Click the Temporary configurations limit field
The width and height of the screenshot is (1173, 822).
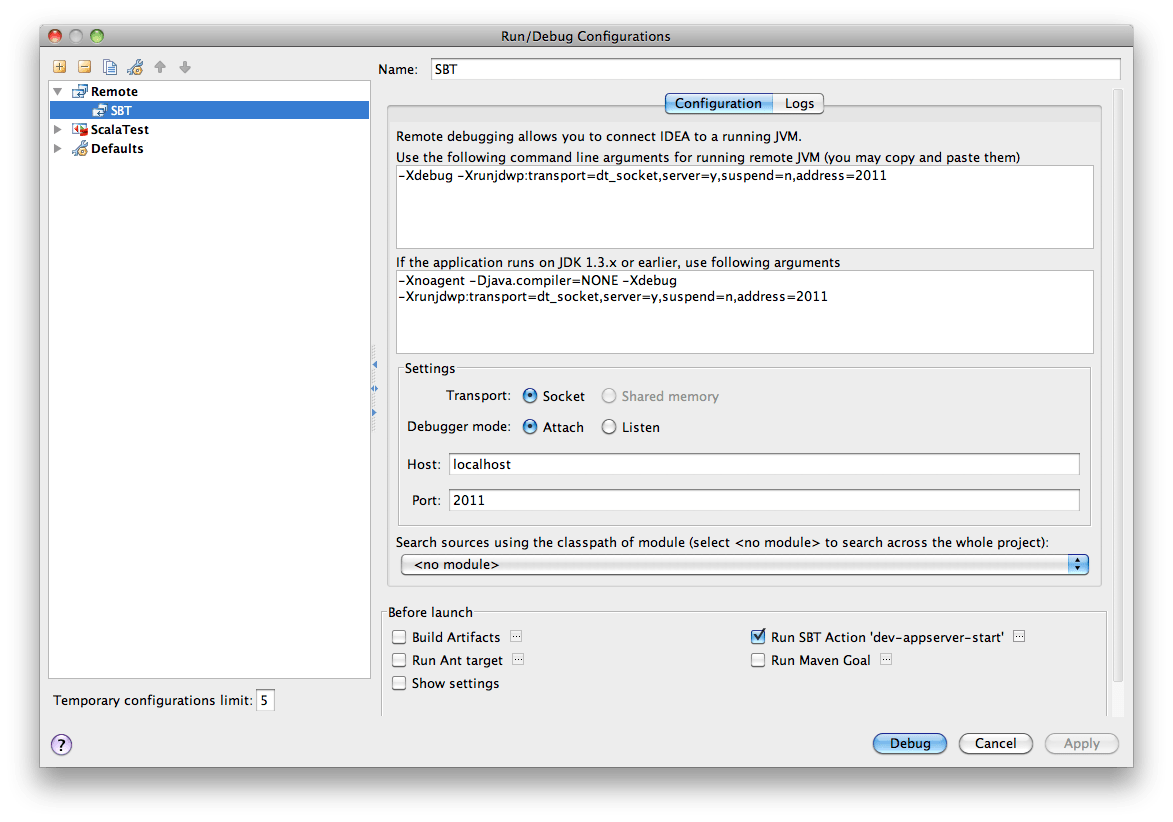[x=265, y=701]
